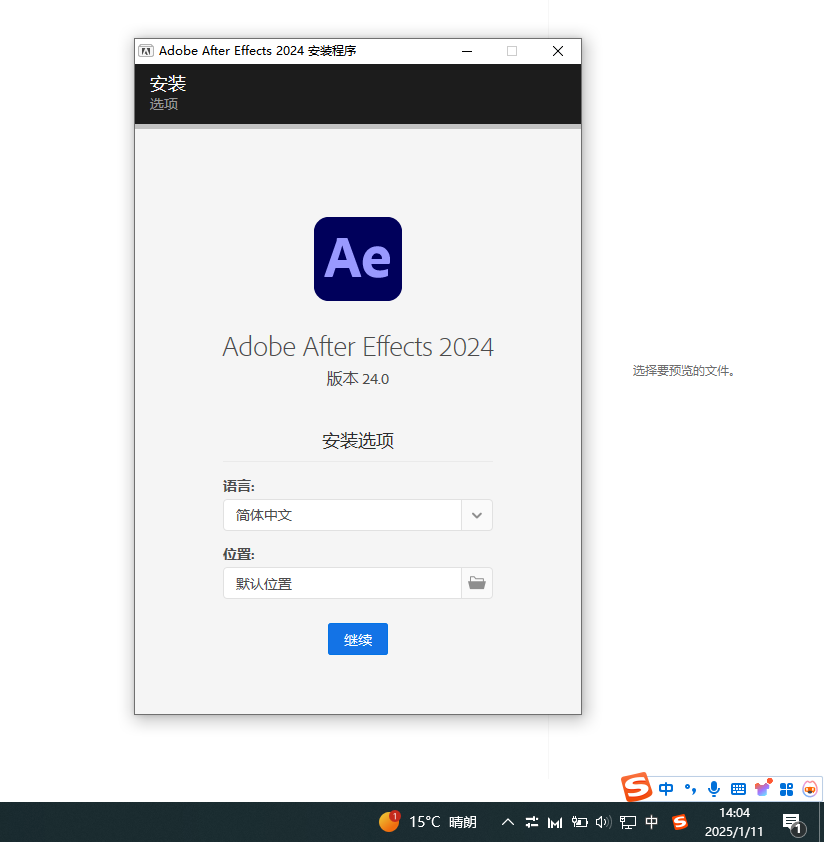824x842 pixels.
Task: Open notification center icon
Action: point(793,823)
